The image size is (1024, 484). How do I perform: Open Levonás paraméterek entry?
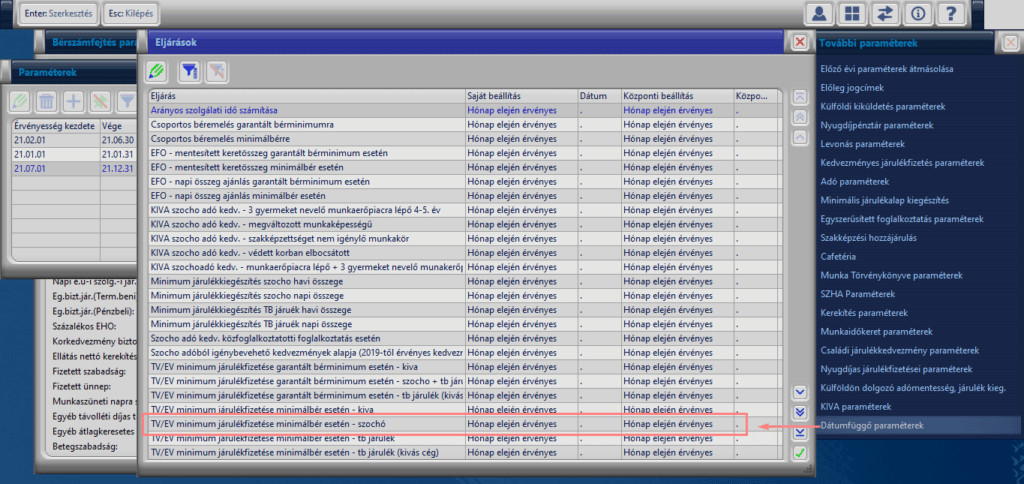tap(862, 144)
